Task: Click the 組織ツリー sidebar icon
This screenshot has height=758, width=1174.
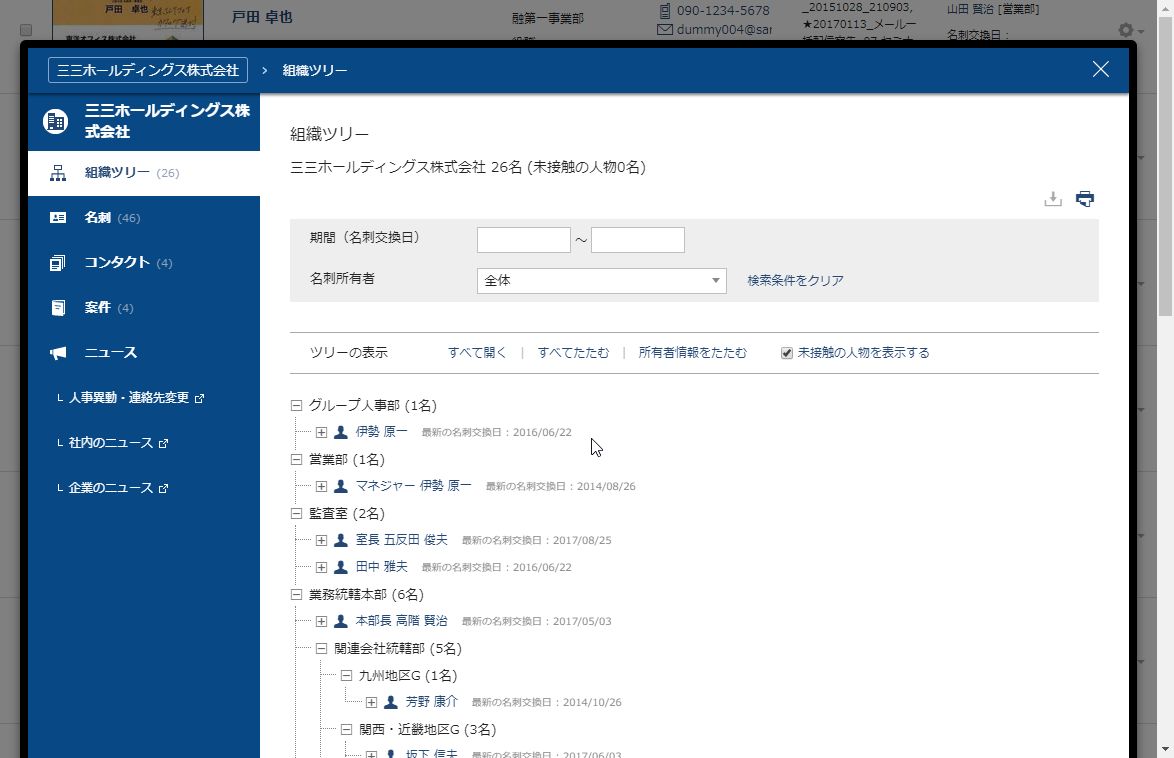Action: (x=58, y=173)
